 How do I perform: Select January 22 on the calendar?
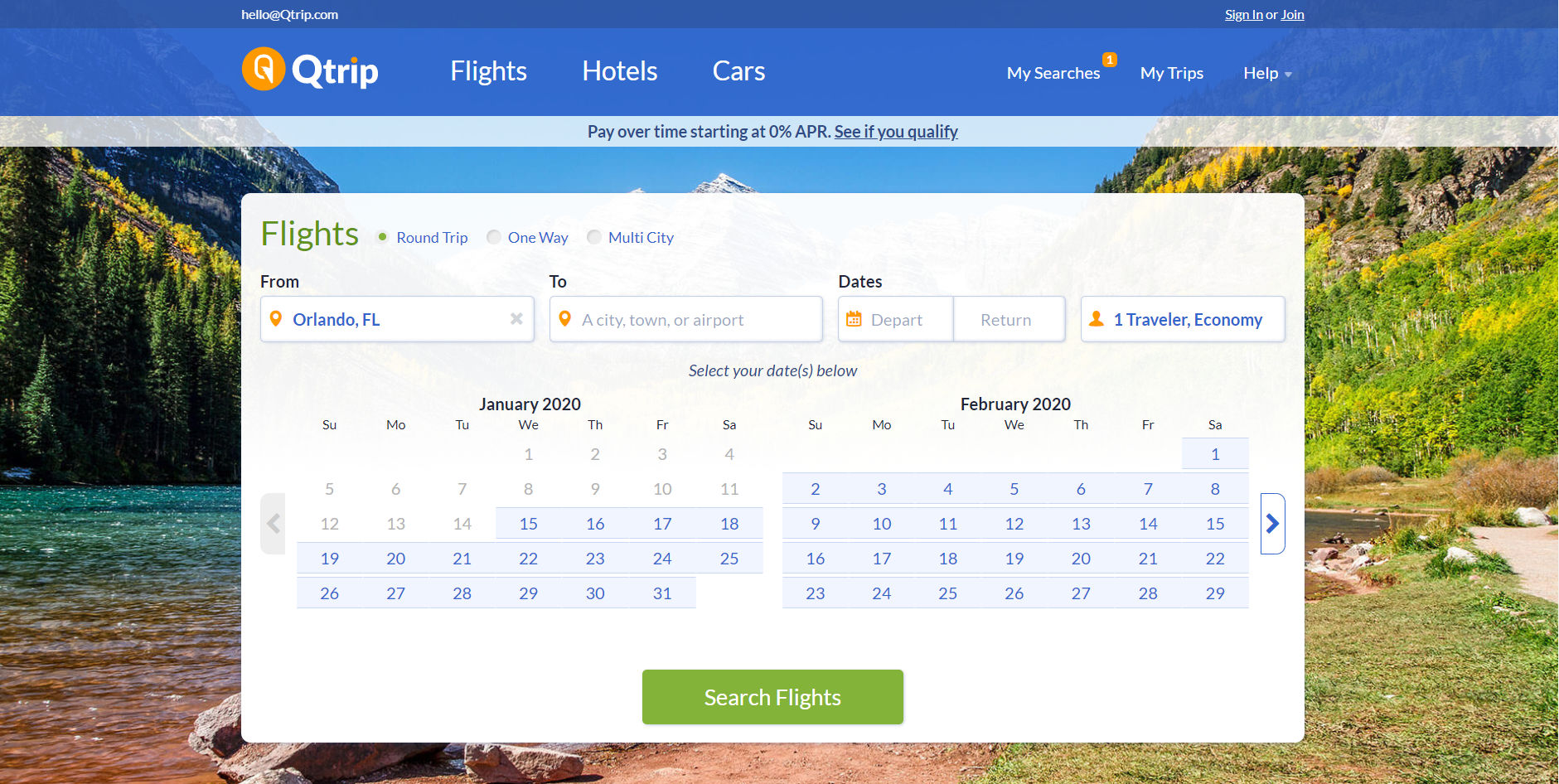point(529,559)
